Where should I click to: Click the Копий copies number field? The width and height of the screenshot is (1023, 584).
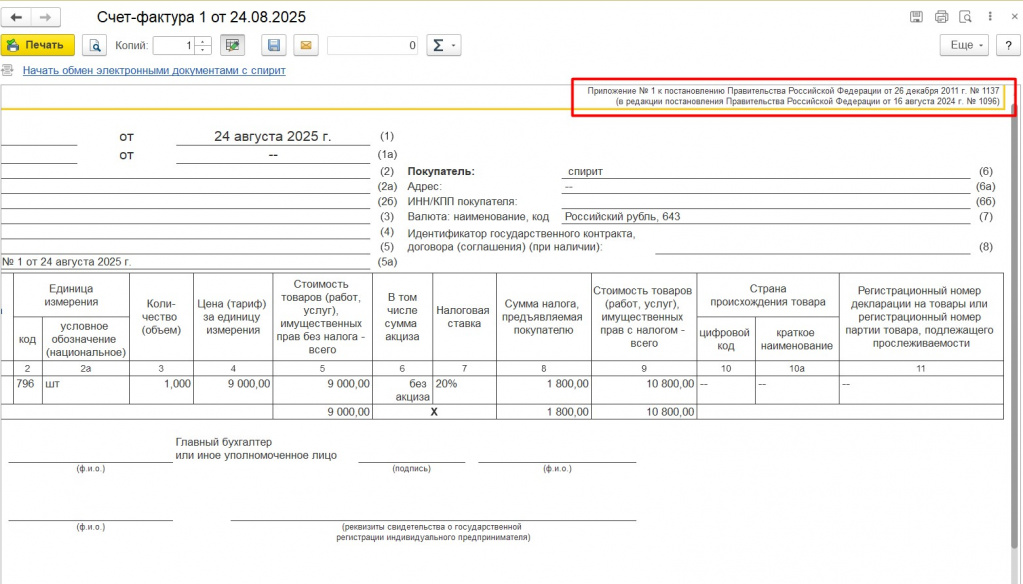pyautogui.click(x=174, y=45)
